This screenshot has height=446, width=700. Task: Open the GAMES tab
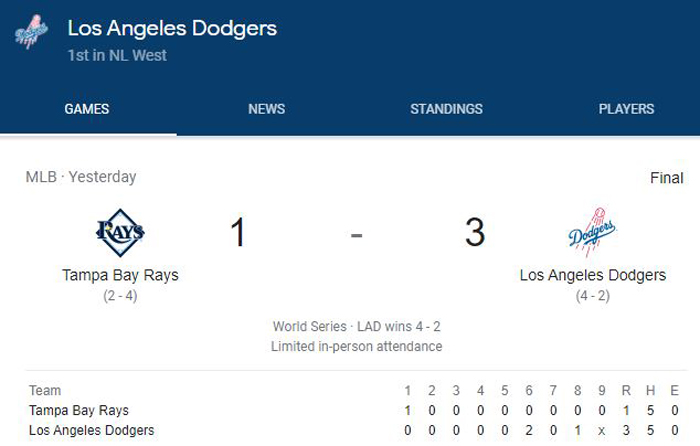[87, 109]
